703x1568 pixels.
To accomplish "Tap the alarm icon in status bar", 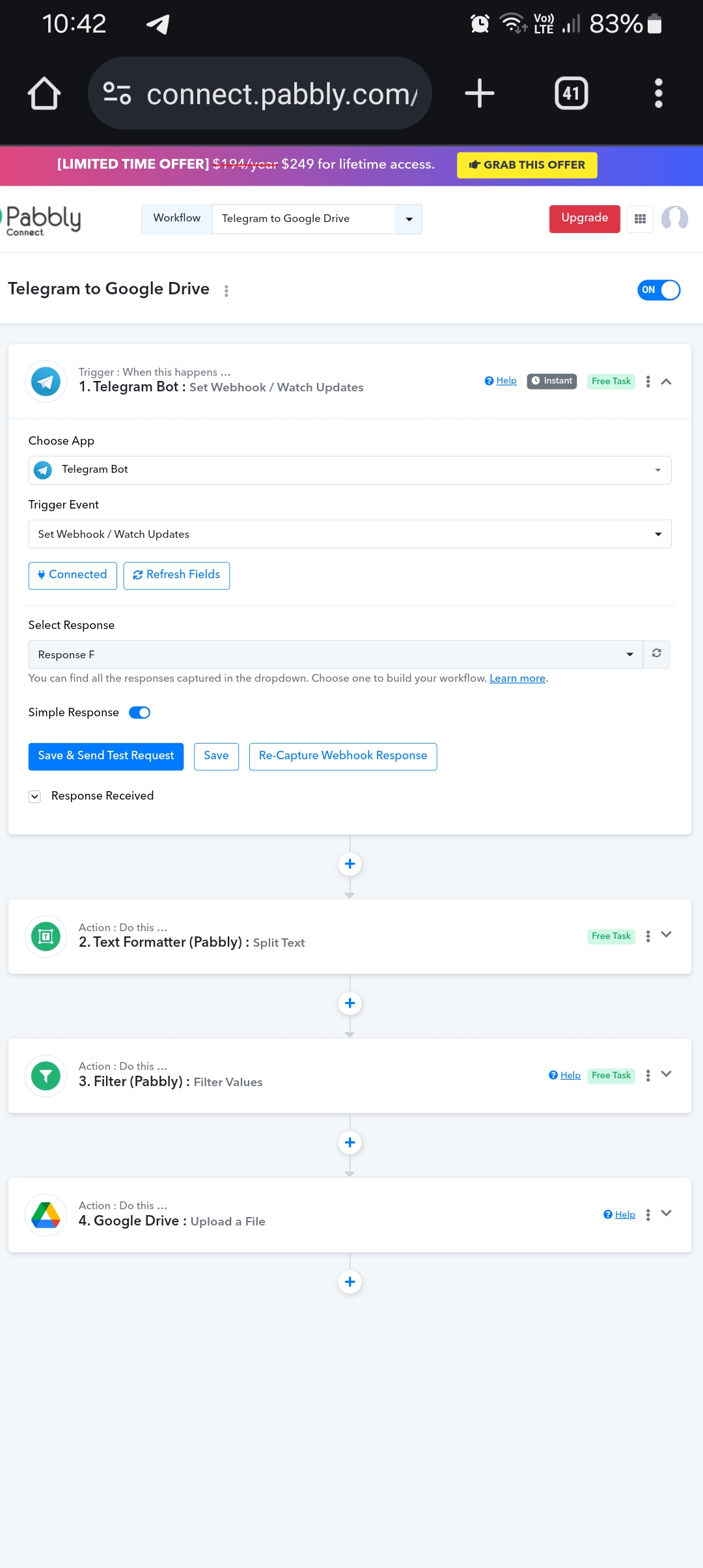I will [480, 23].
